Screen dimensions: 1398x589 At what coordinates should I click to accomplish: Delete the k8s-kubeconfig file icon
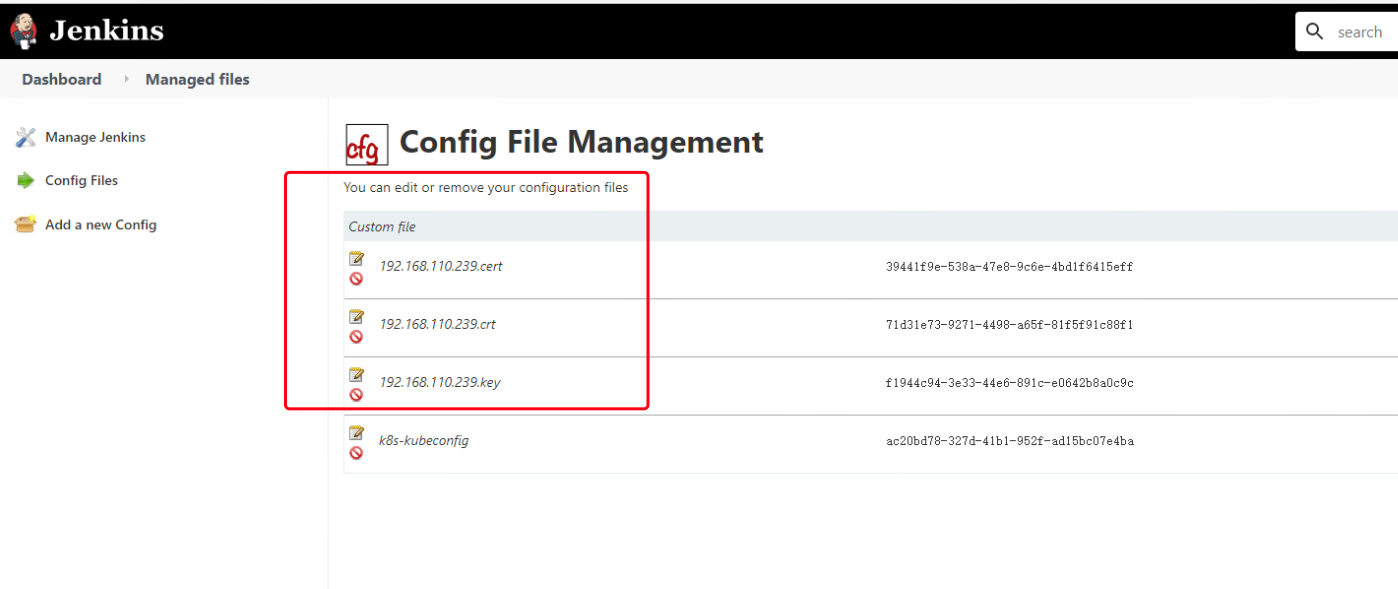pos(356,453)
